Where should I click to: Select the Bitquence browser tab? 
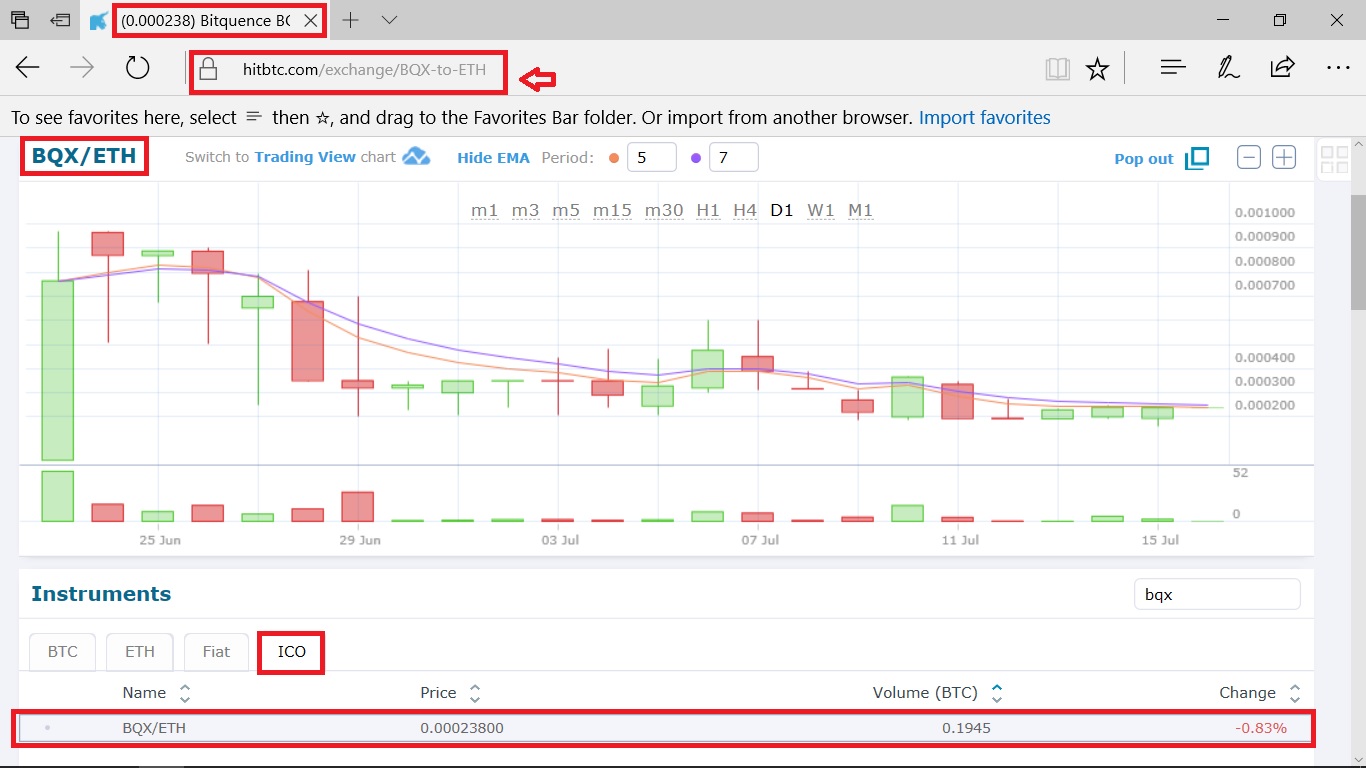tap(205, 21)
